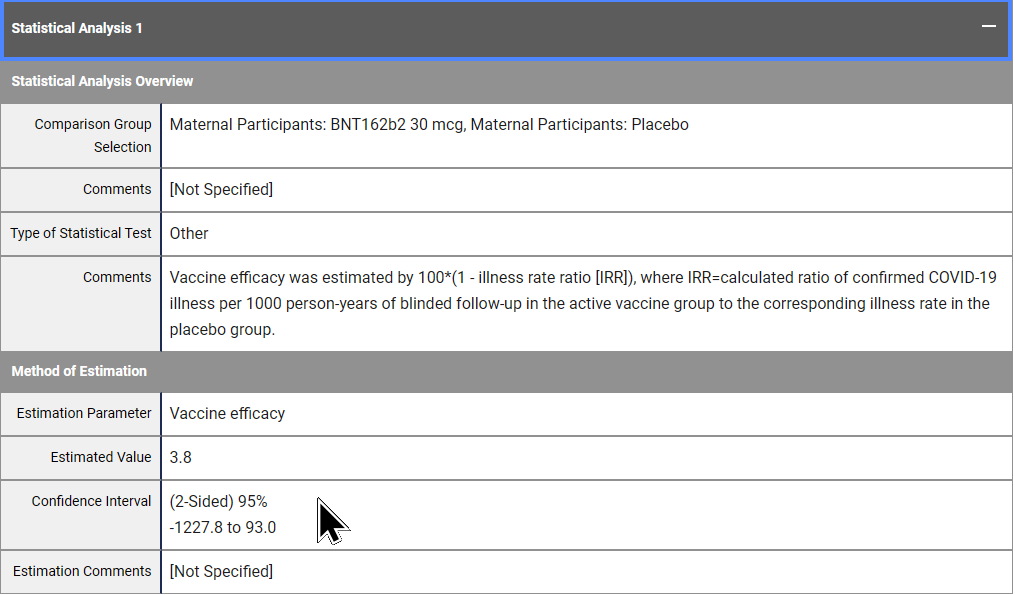Click the Method of Estimation section header
Screen dimensions: 1015x595
pyautogui.click(x=79, y=371)
